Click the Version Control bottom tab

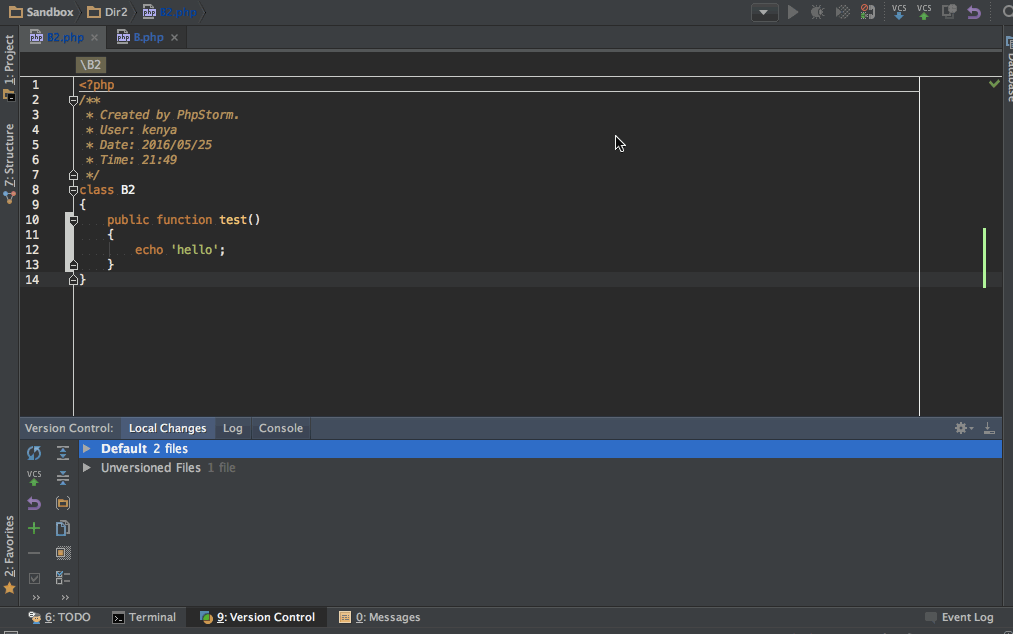(x=257, y=617)
